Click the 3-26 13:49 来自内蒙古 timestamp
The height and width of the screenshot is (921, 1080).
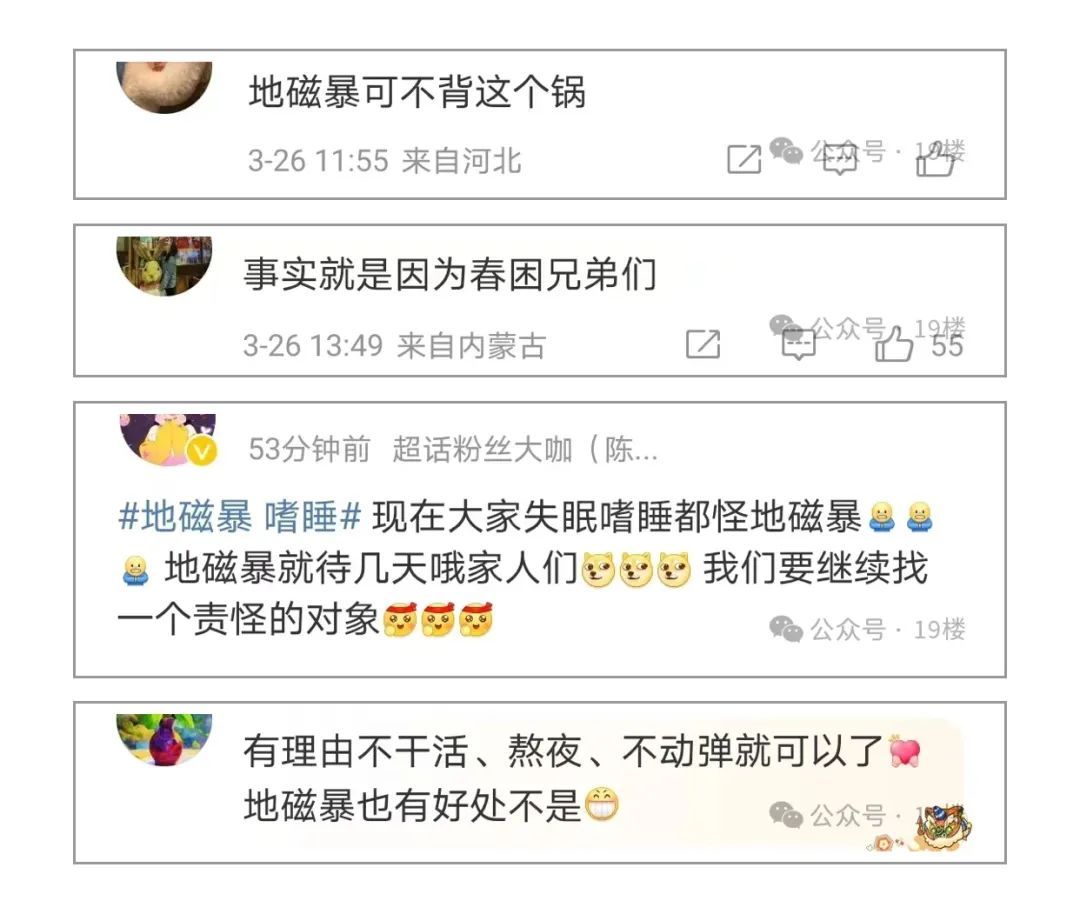395,345
